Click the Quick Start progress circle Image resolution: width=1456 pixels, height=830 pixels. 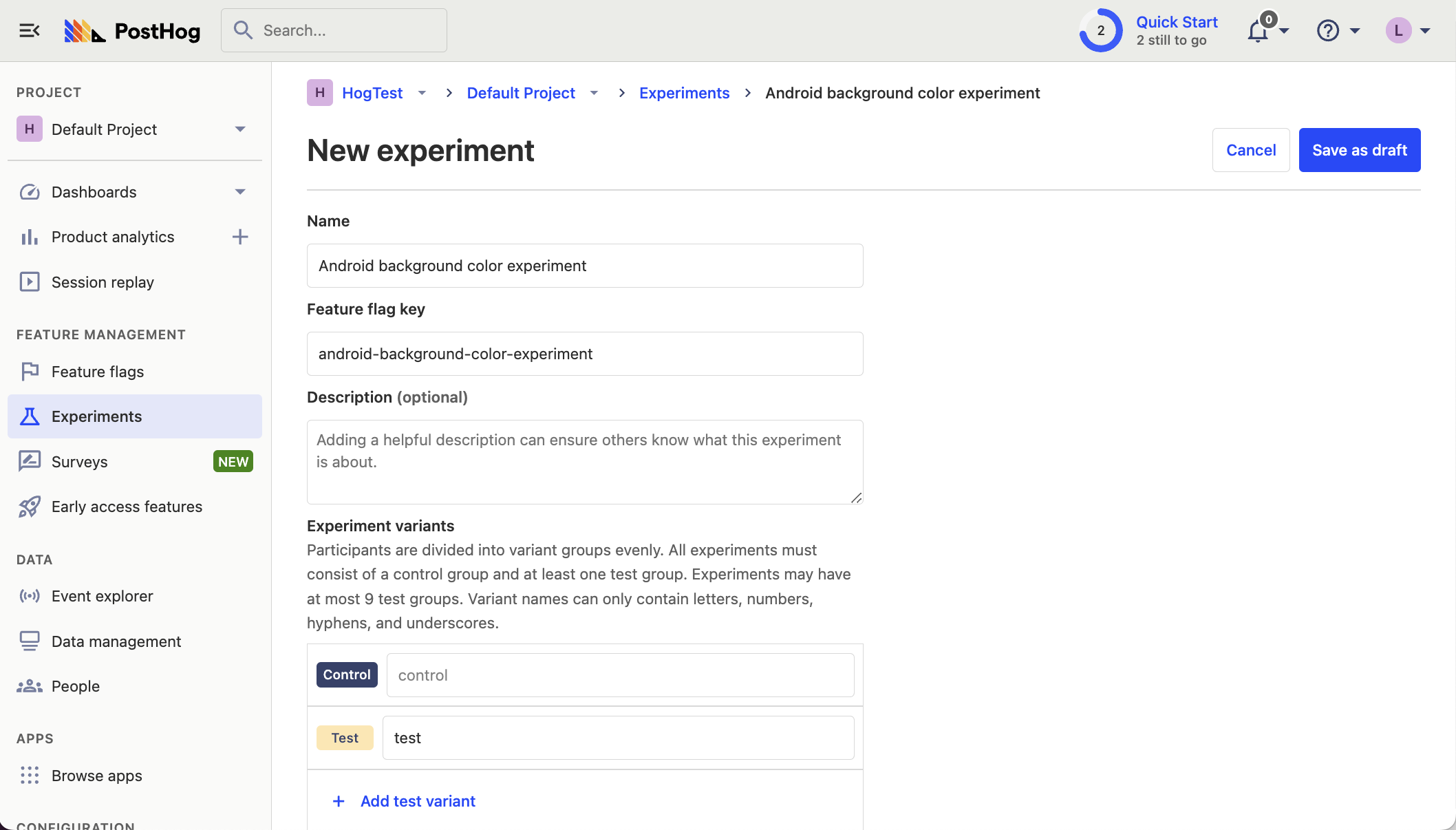(x=1100, y=30)
